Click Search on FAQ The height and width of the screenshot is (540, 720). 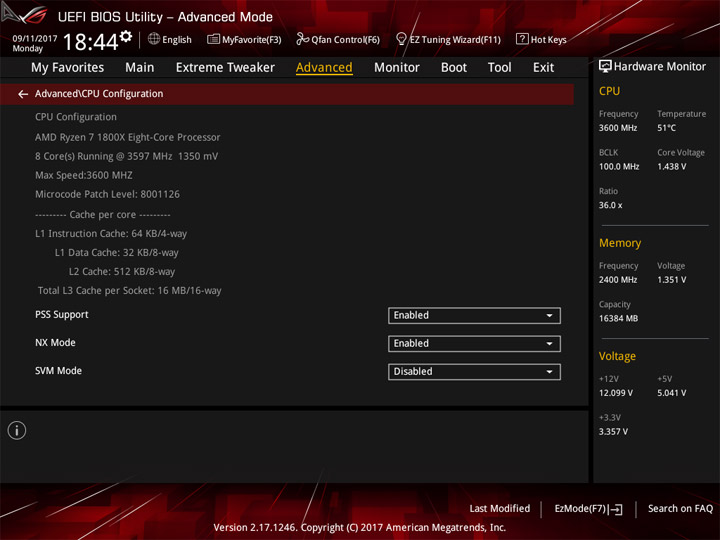point(680,508)
